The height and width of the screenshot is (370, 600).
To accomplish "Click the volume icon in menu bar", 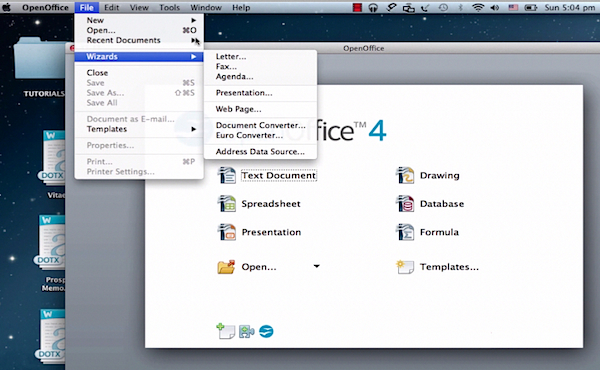I will click(495, 8).
